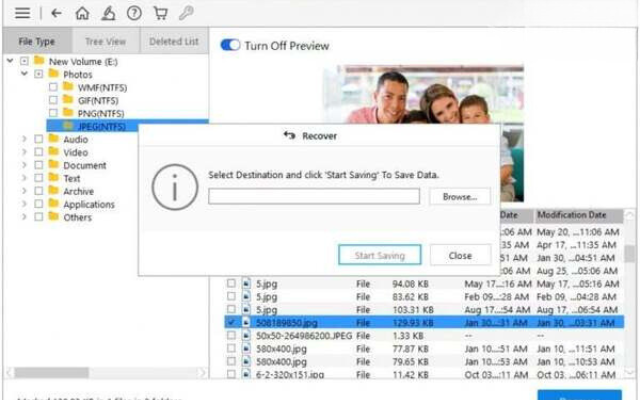Click the destination path input field
Viewport: 640px width, 400px height.
coord(313,196)
